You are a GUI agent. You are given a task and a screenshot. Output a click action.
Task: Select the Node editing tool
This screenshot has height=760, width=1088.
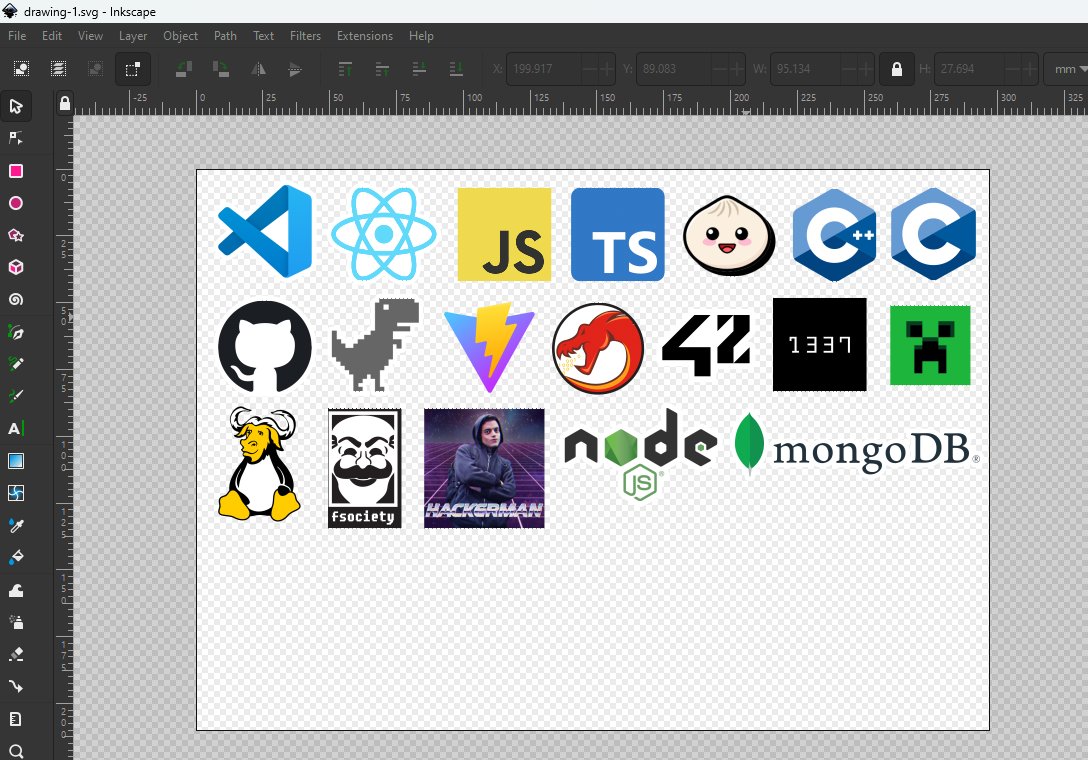point(16,138)
